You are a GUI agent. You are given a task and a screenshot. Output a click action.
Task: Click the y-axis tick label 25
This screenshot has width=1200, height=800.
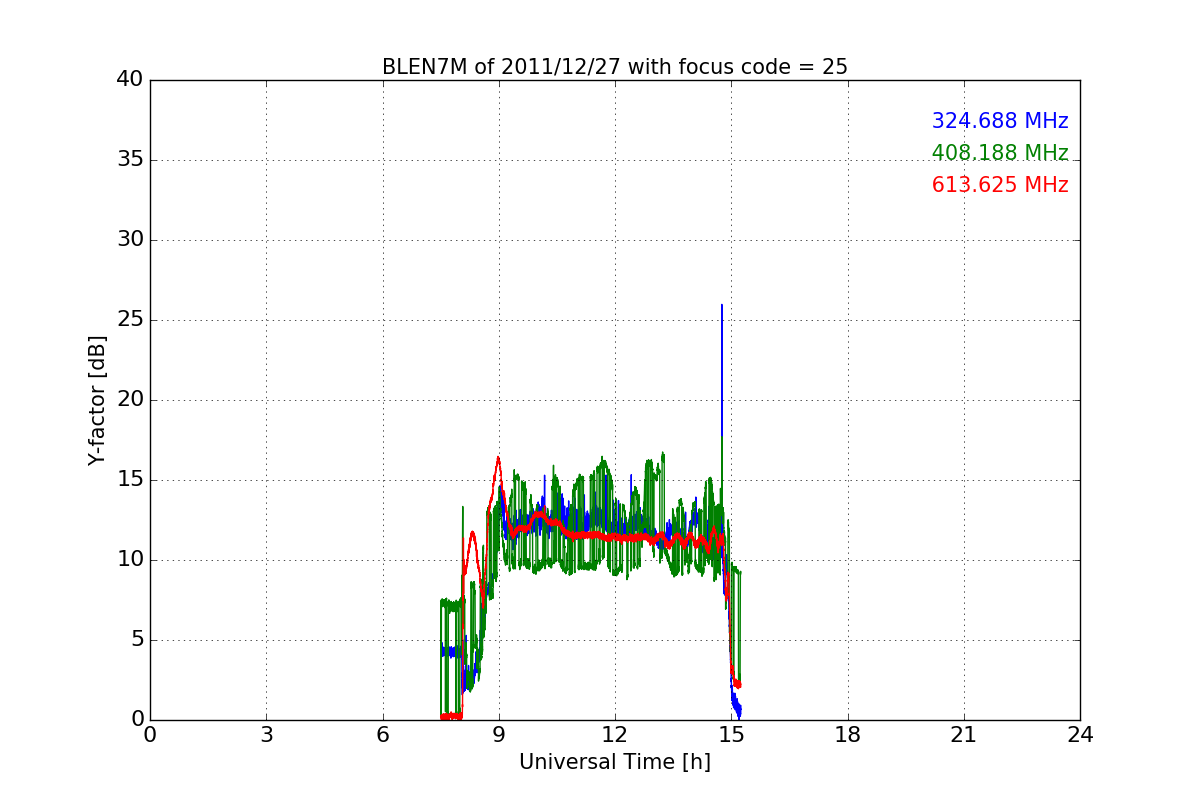pyautogui.click(x=130, y=320)
